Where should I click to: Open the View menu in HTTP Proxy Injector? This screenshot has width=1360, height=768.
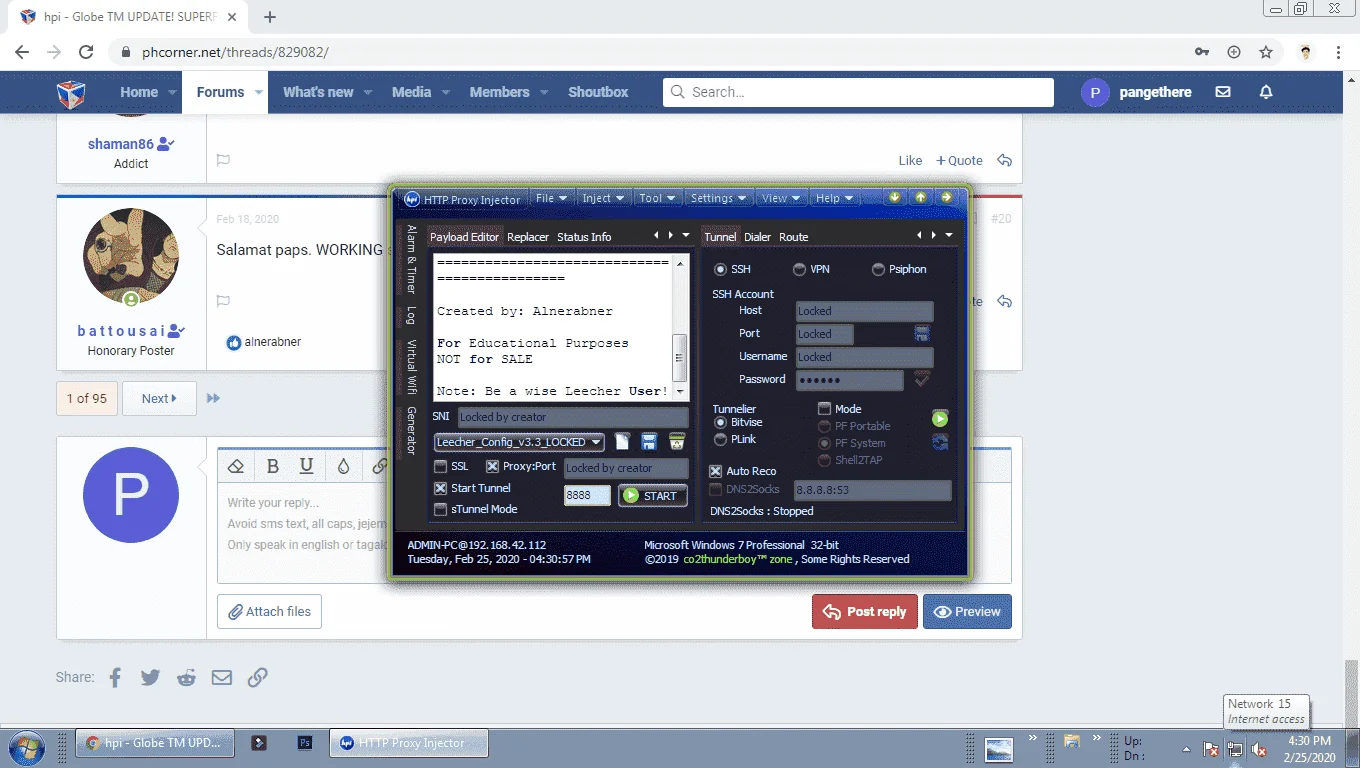coord(781,198)
